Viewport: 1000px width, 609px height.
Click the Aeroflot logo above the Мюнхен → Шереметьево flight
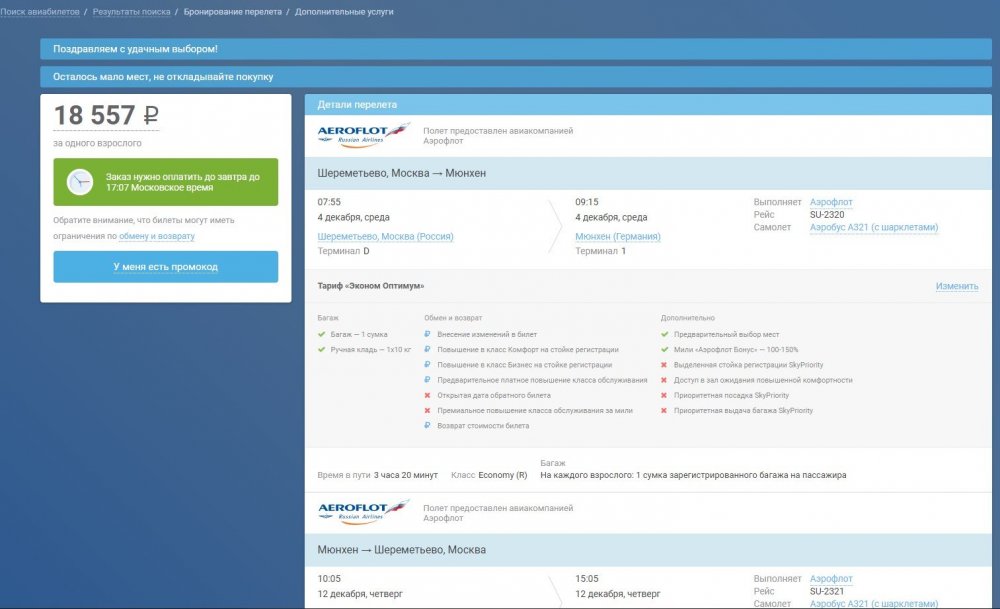(364, 512)
